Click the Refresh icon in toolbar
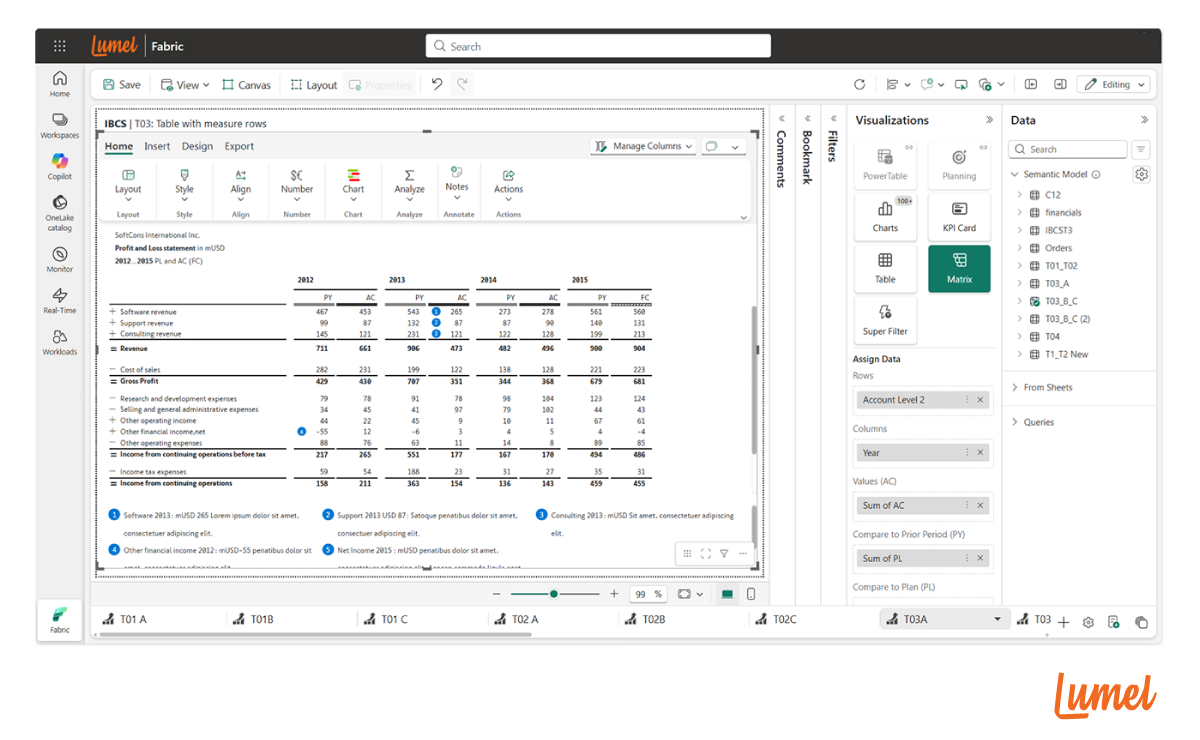The image size is (1200, 740). click(x=860, y=85)
